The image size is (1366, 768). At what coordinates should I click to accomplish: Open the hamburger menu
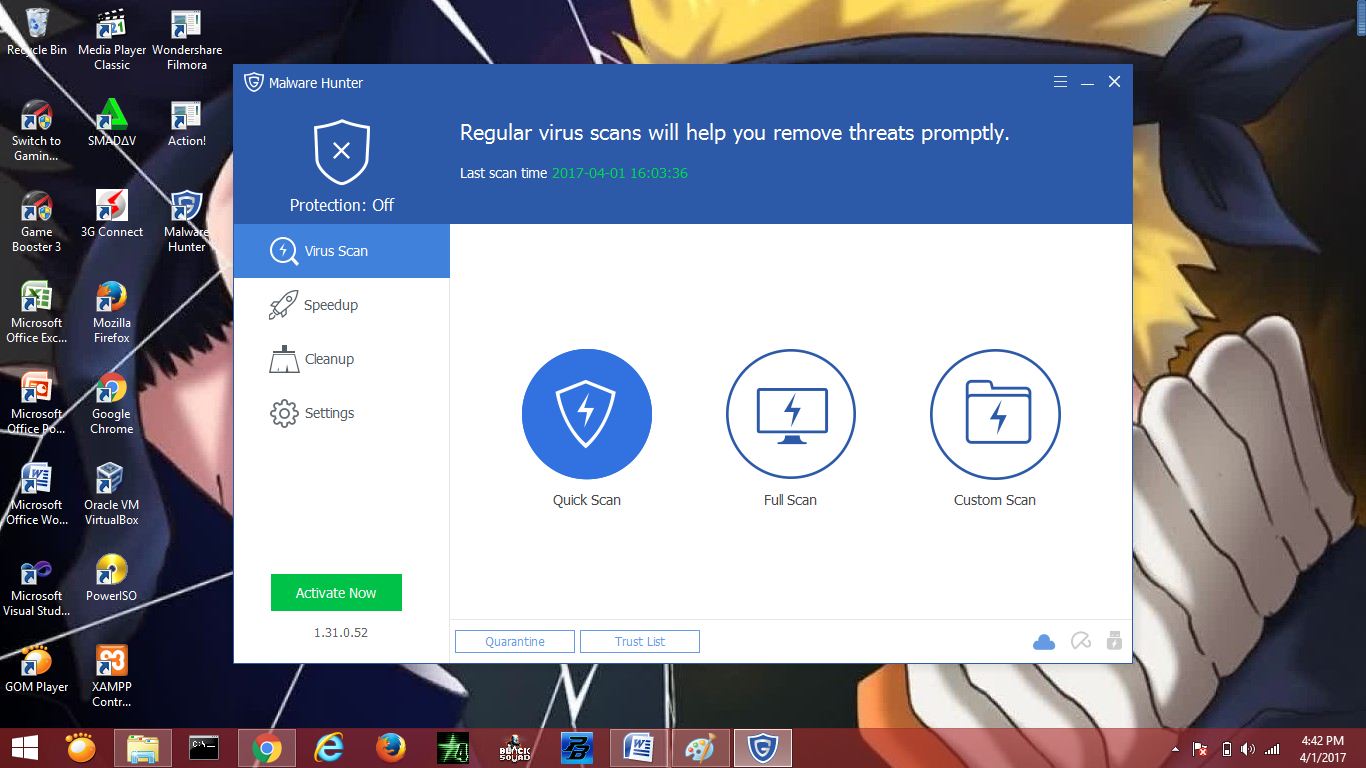click(x=1060, y=81)
